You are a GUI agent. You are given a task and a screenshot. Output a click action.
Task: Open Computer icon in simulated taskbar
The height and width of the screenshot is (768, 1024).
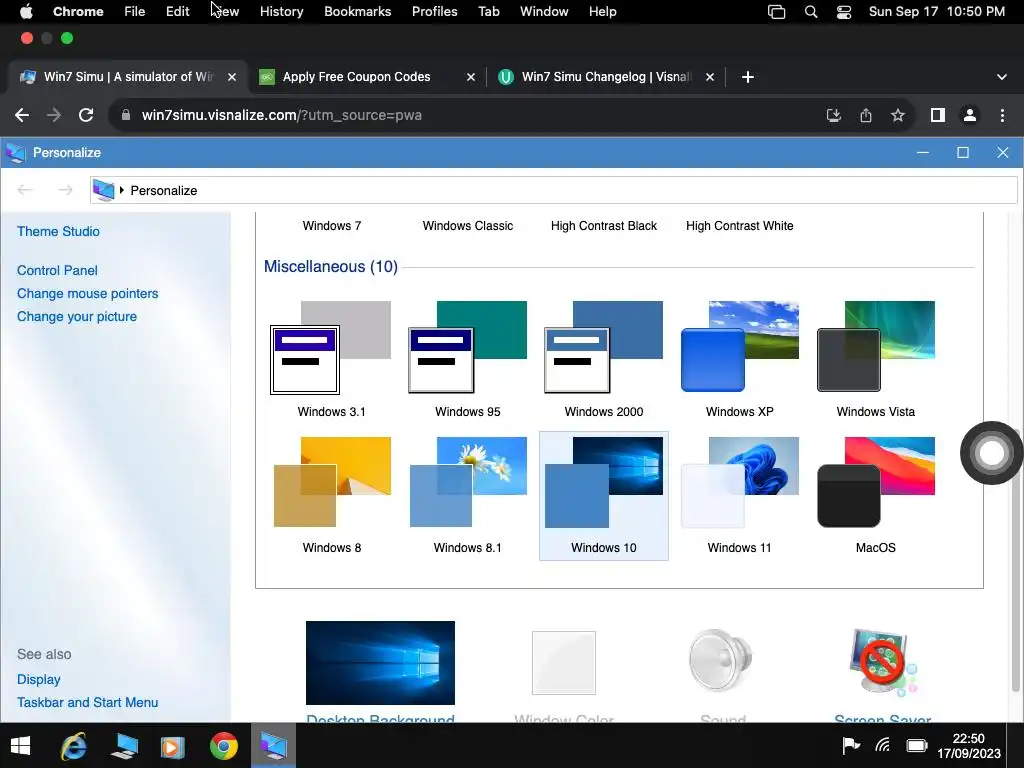[123, 746]
